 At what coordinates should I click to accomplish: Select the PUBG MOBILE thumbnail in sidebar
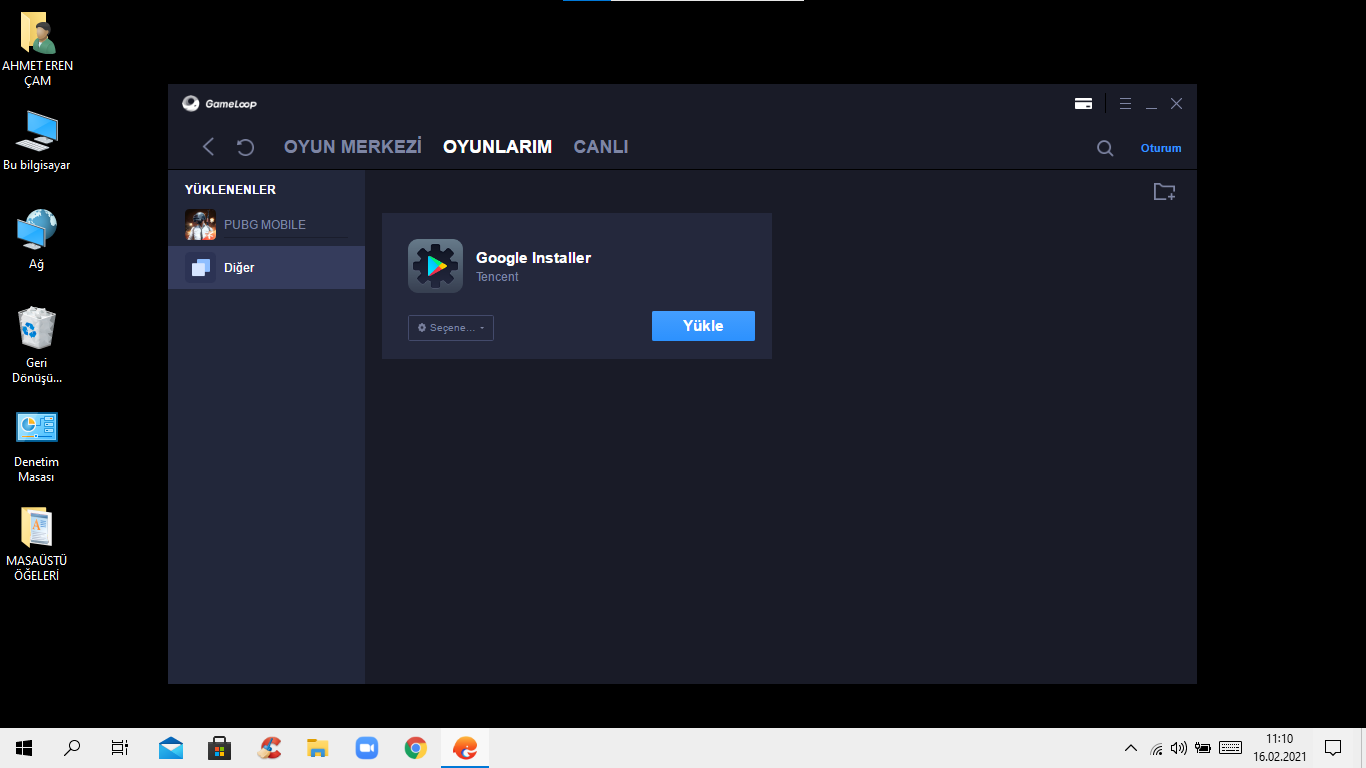[x=200, y=225]
